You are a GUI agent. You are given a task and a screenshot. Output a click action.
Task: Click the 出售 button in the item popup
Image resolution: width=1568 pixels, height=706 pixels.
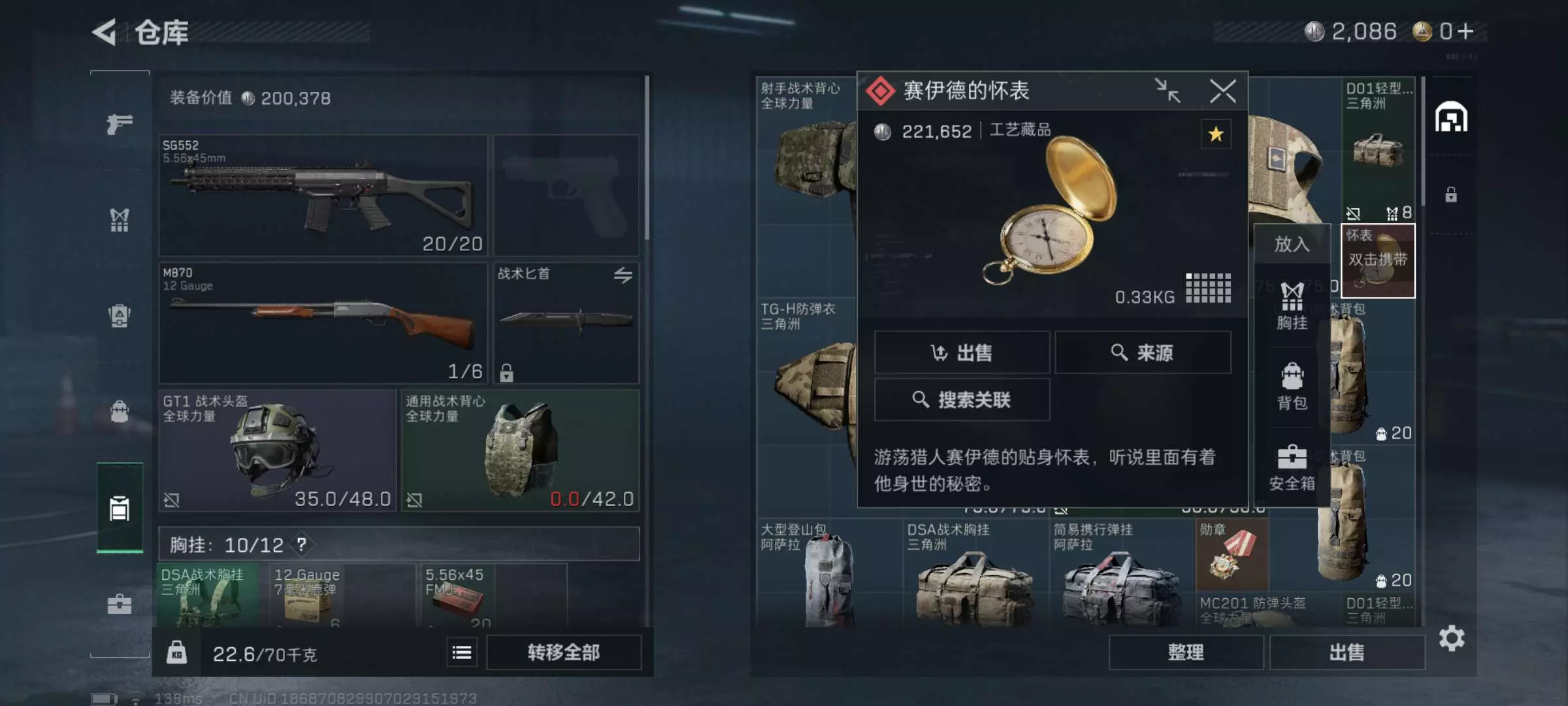[962, 352]
